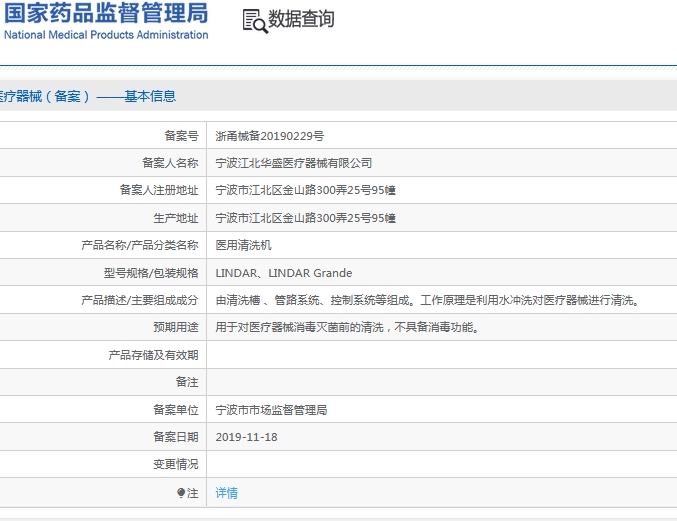The image size is (677, 521).
Task: Select the 预期用途 label
Action: (176, 327)
